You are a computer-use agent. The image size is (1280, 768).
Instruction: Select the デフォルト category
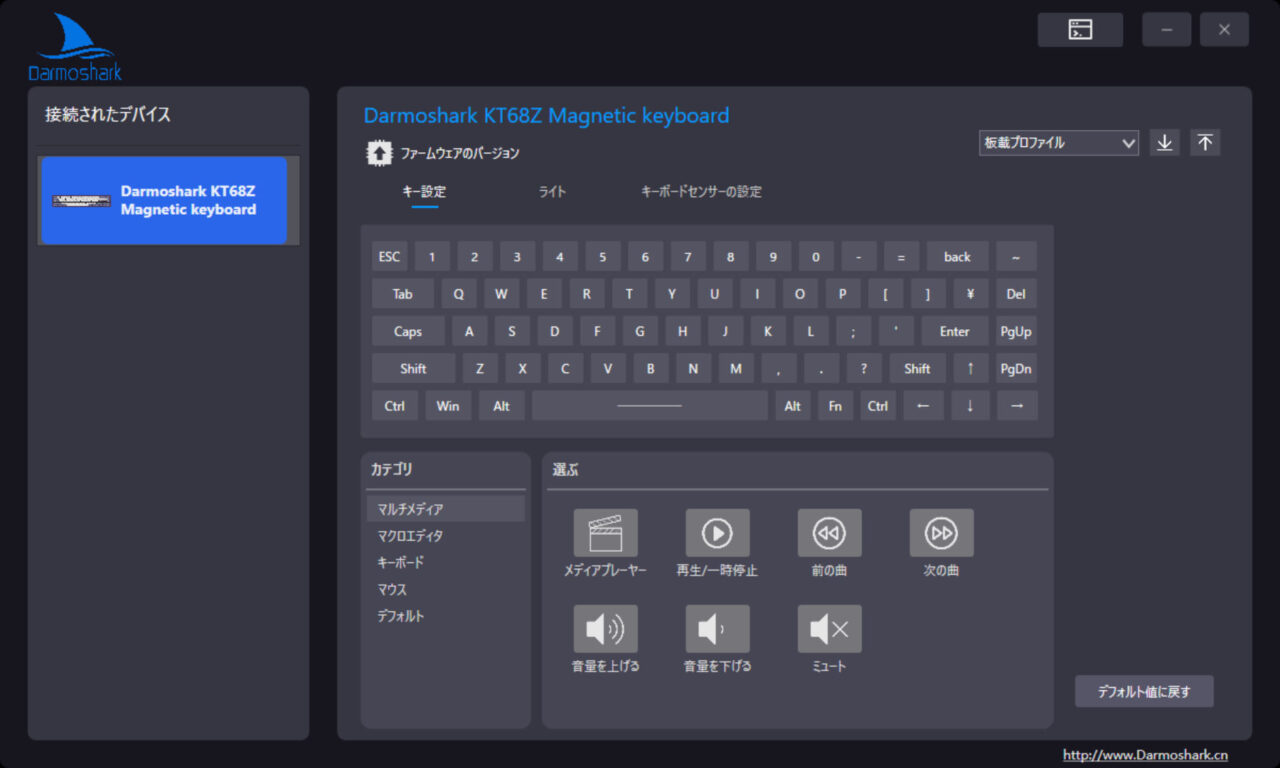click(446, 616)
